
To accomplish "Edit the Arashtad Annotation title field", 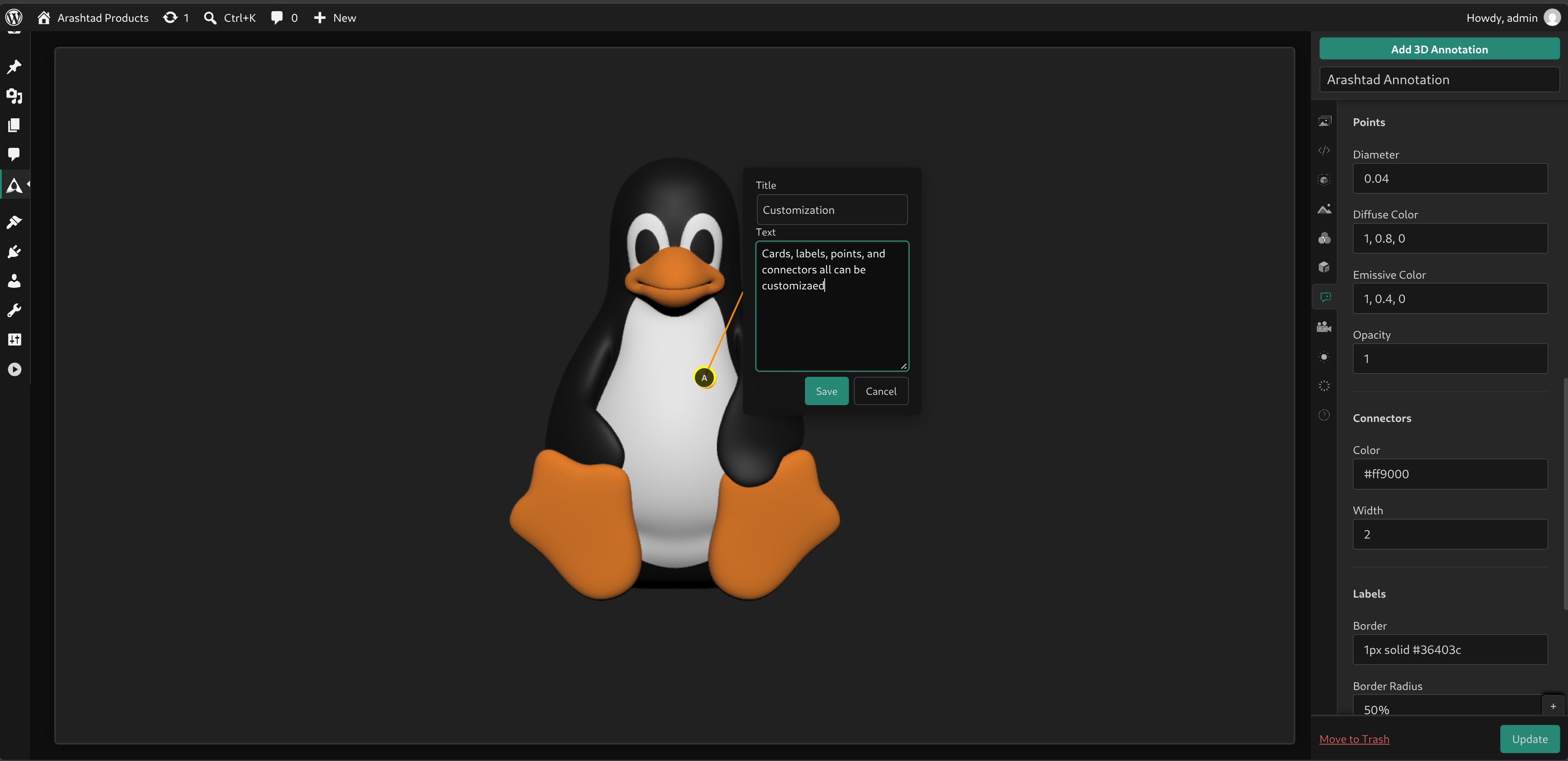I will click(x=1439, y=80).
